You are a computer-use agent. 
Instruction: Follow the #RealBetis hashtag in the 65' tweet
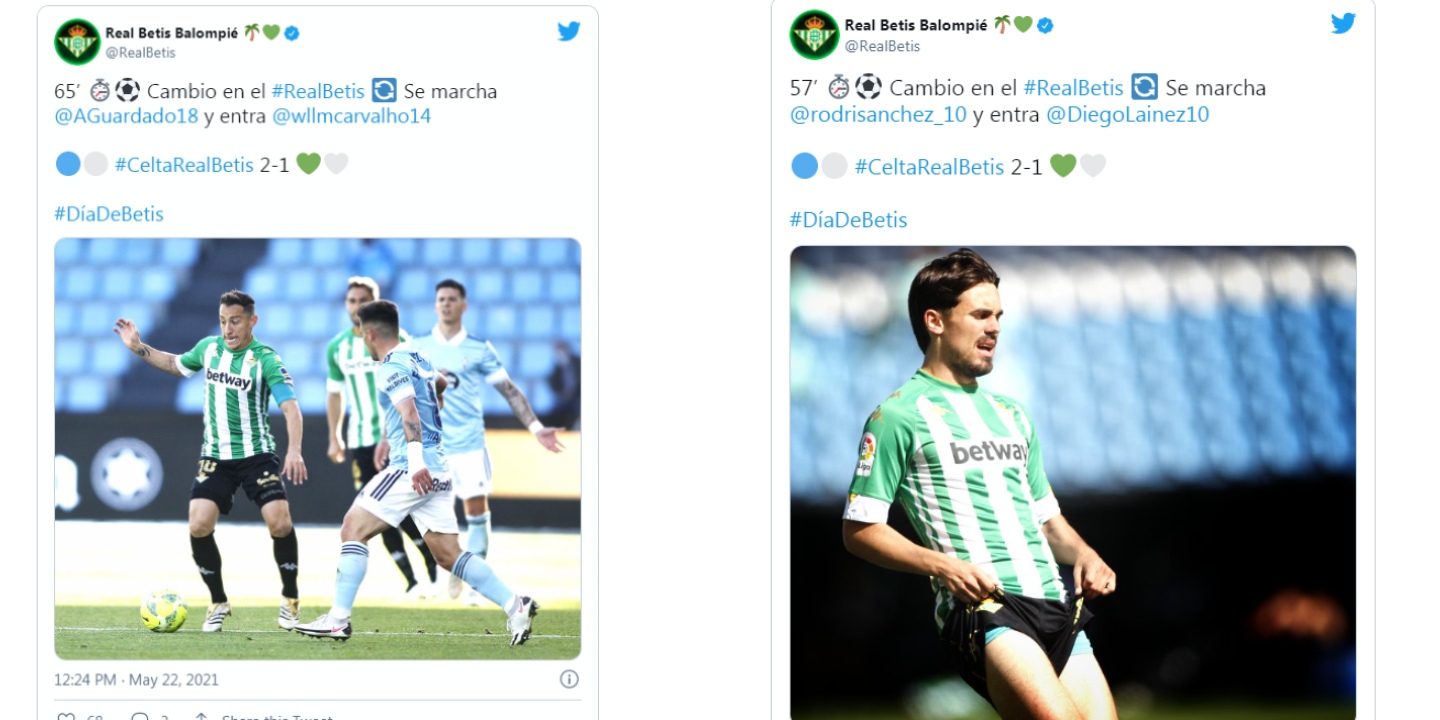click(x=317, y=91)
